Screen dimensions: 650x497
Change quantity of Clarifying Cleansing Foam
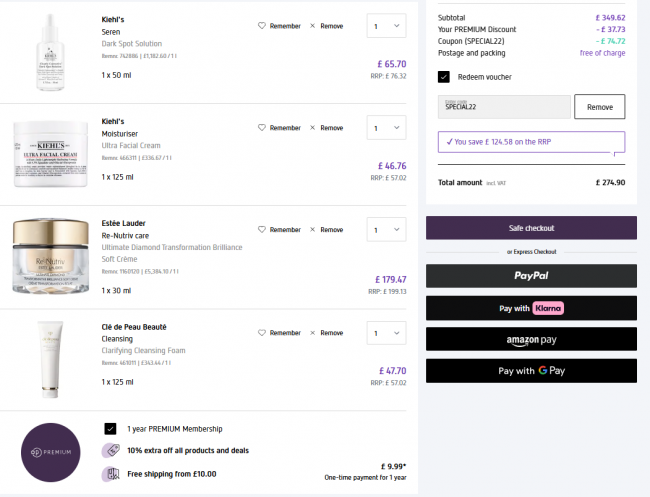[386, 333]
